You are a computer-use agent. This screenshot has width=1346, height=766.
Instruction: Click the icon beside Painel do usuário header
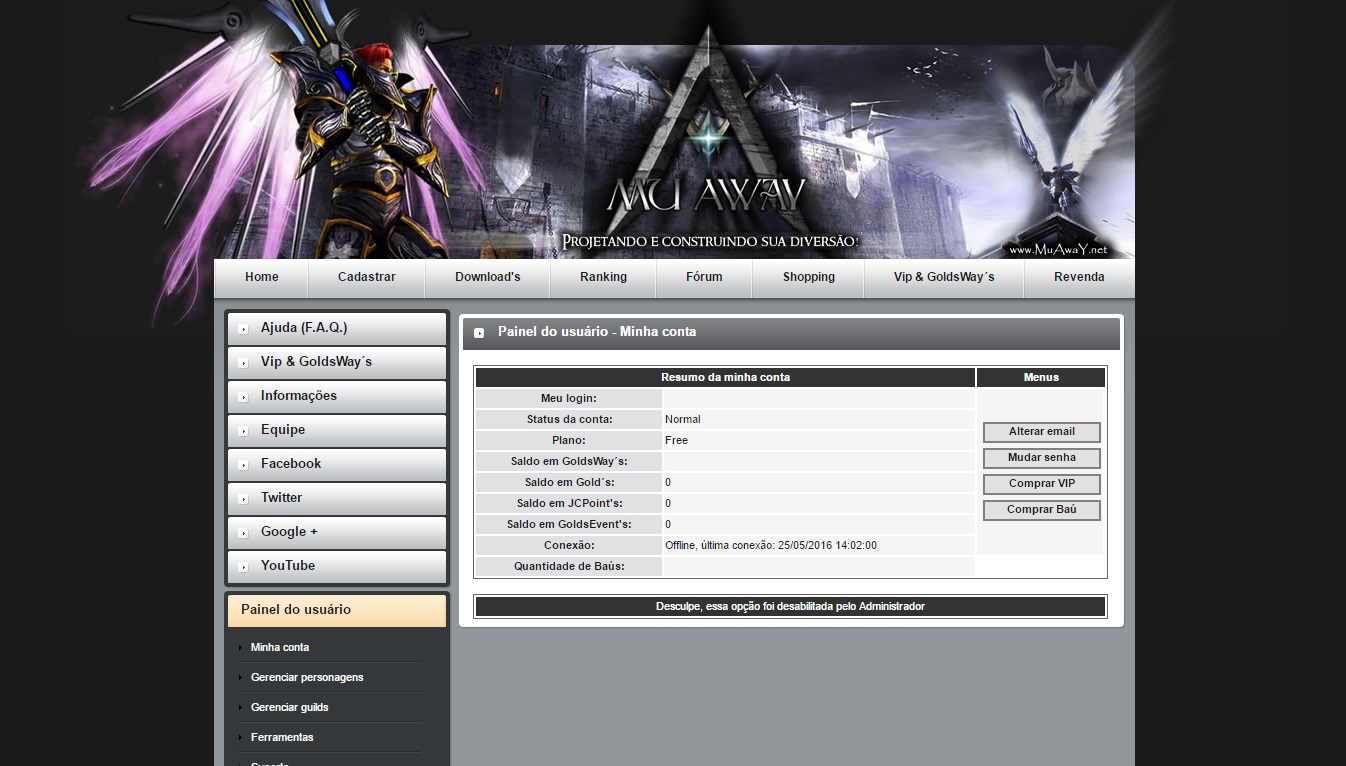[479, 333]
